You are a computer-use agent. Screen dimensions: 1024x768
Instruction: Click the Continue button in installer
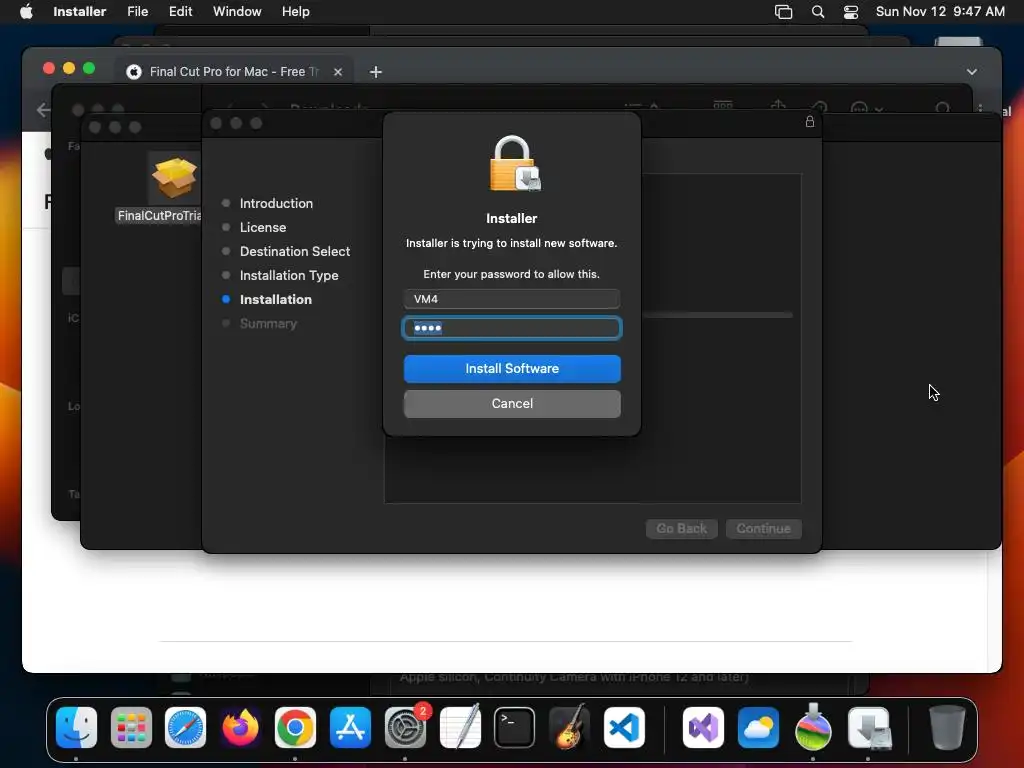pyautogui.click(x=763, y=528)
